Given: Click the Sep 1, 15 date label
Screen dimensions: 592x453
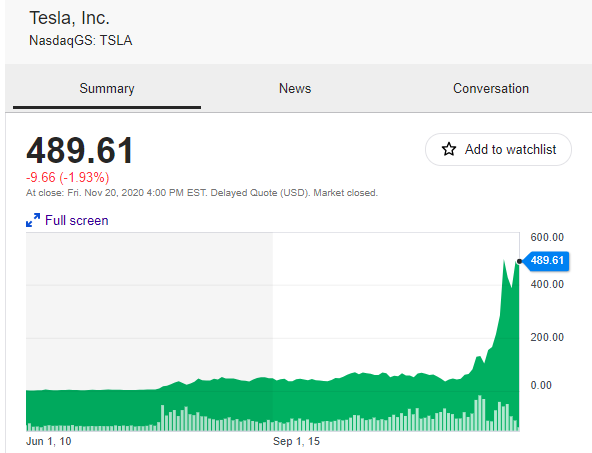Looking at the screenshot, I should (x=296, y=441).
